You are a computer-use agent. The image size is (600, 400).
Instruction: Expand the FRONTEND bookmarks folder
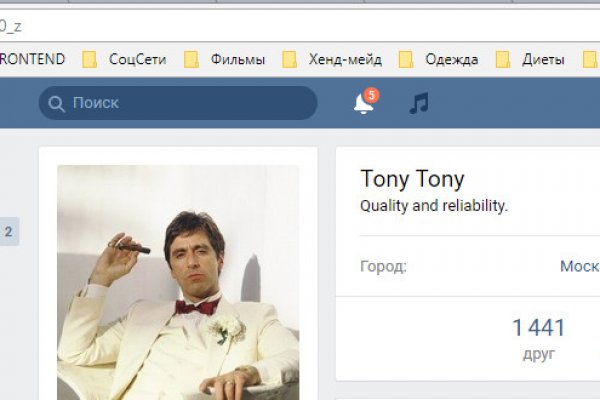click(32, 60)
